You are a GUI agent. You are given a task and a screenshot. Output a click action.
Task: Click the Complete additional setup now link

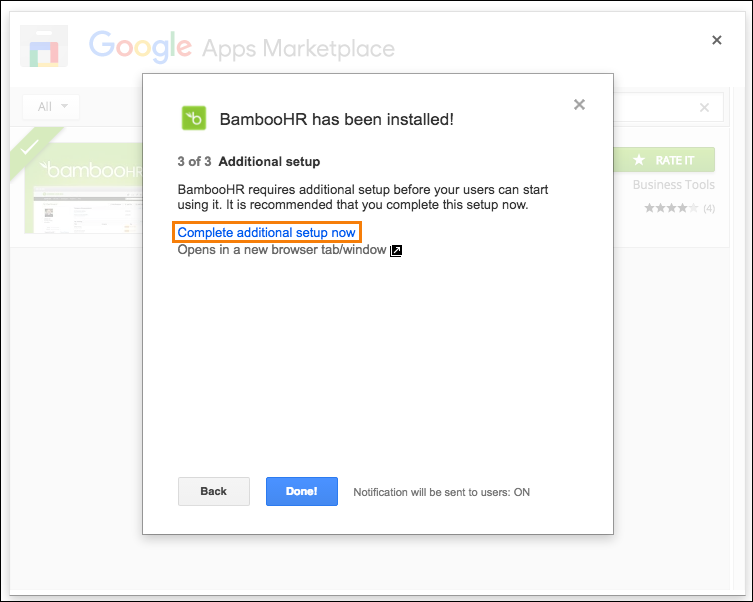[x=266, y=232]
